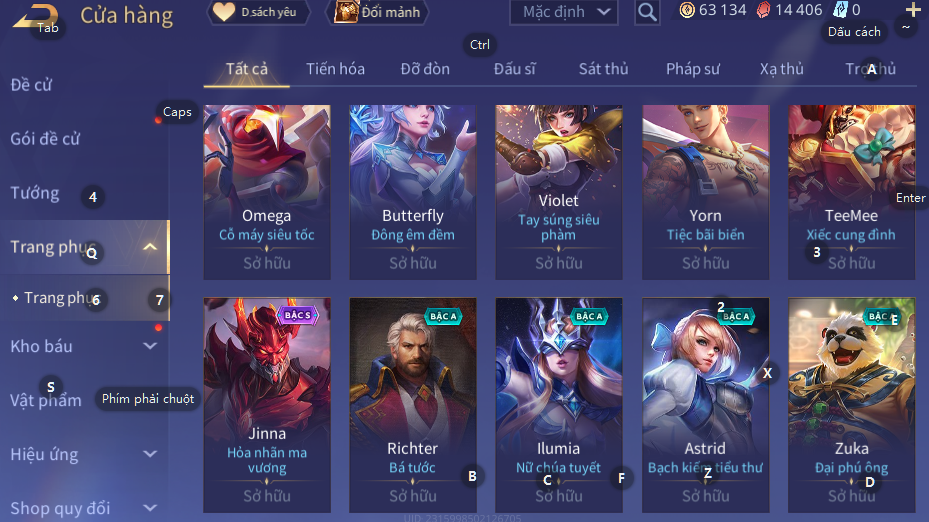Switch to the Tiến hóa tab
Image resolution: width=929 pixels, height=522 pixels.
tap(335, 69)
